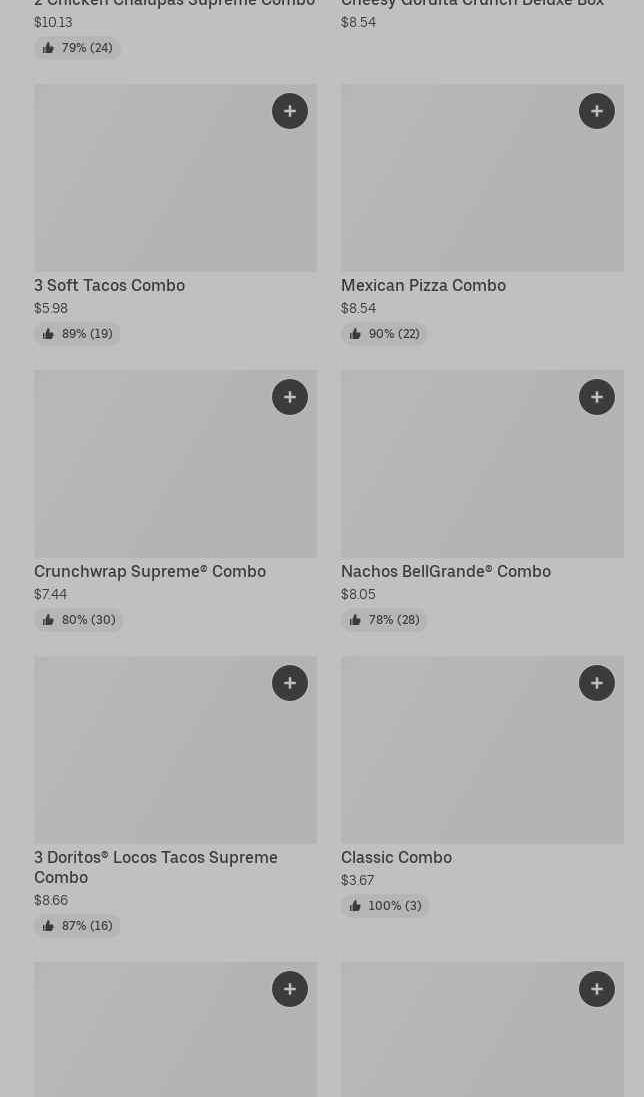The height and width of the screenshot is (1097, 644).
Task: Click the 100% (3) rating badge
Action: point(385,906)
